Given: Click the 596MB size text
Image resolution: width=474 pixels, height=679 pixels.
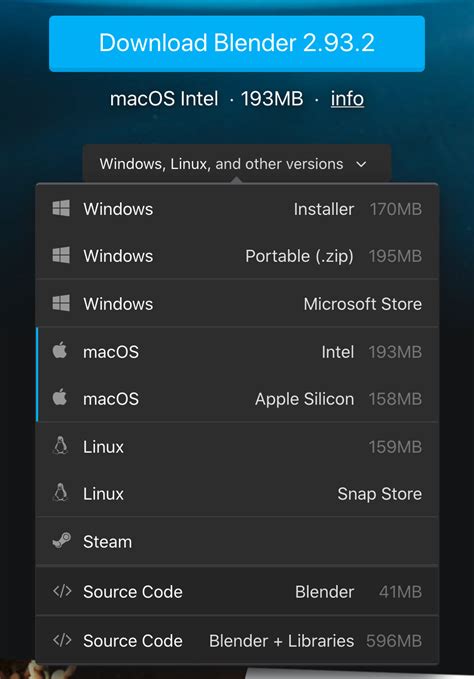Looking at the screenshot, I should click(x=394, y=640).
